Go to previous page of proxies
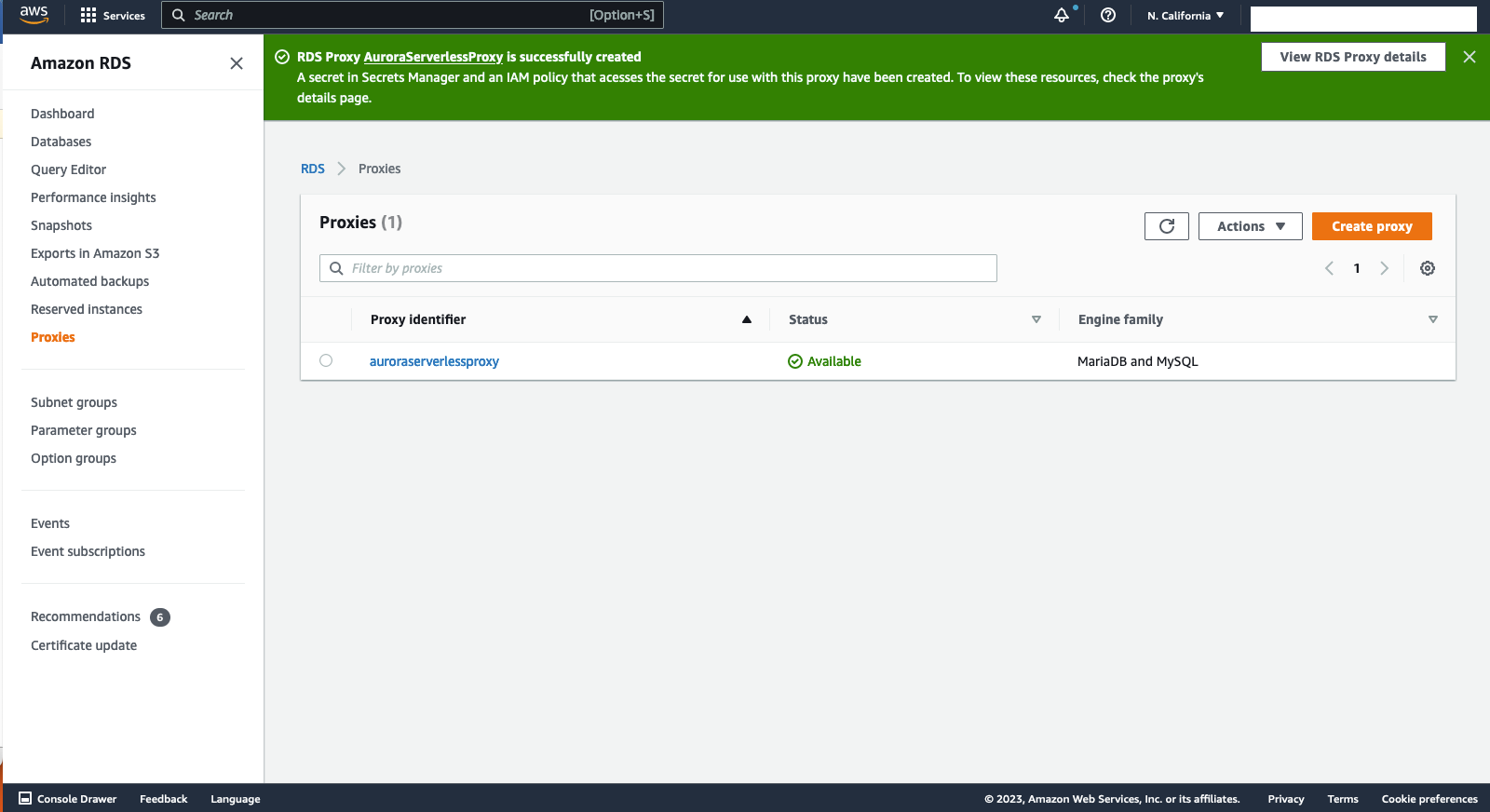The height and width of the screenshot is (812, 1490). 1329,268
